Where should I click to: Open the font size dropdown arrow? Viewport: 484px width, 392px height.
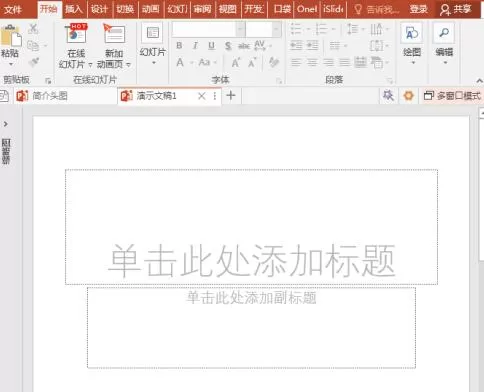coord(276,29)
